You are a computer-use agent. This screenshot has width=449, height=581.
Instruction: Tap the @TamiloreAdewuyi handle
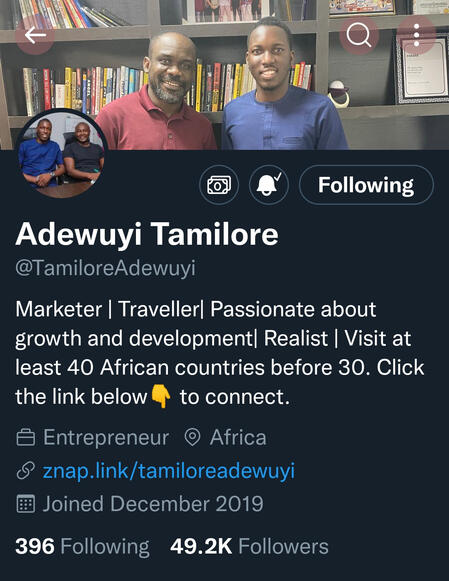[105, 268]
